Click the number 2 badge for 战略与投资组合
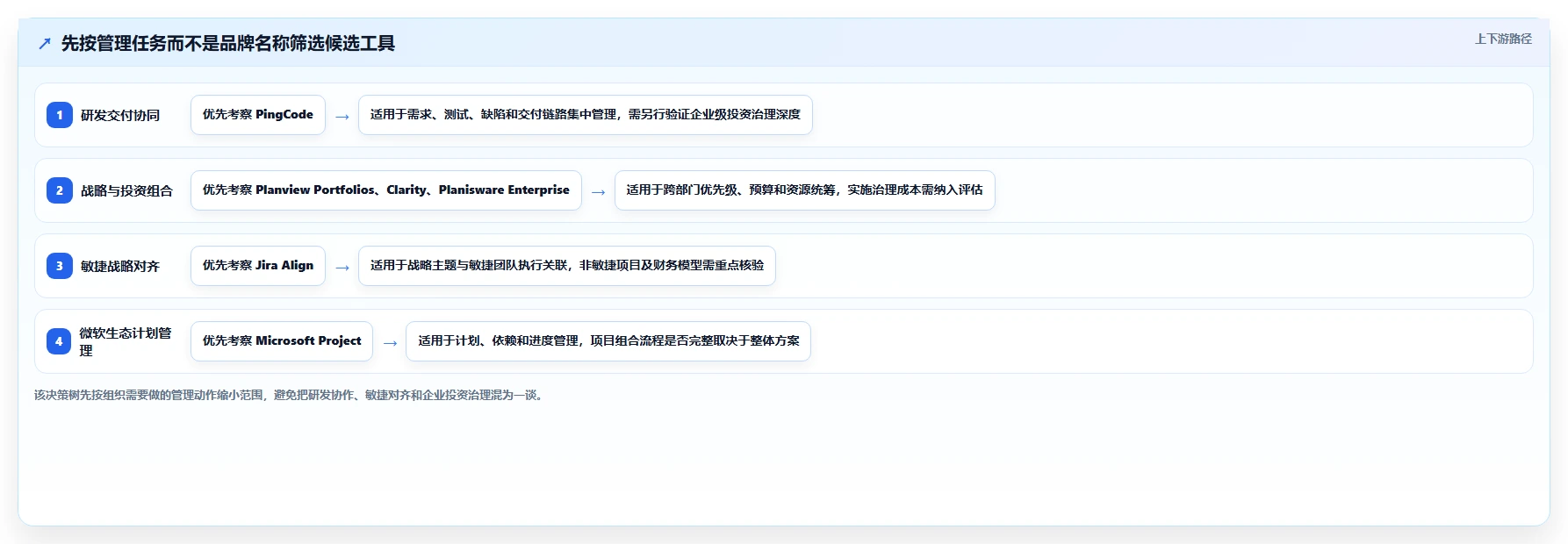 pyautogui.click(x=60, y=190)
